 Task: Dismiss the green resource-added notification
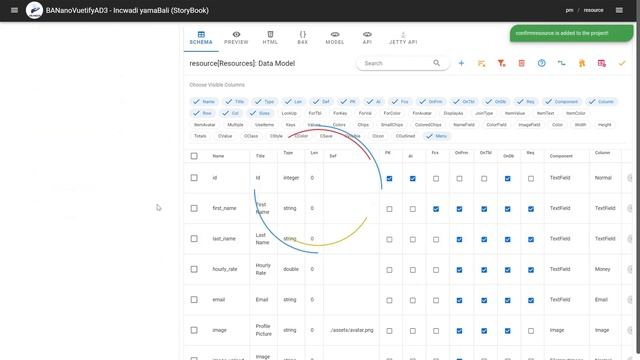(x=571, y=33)
